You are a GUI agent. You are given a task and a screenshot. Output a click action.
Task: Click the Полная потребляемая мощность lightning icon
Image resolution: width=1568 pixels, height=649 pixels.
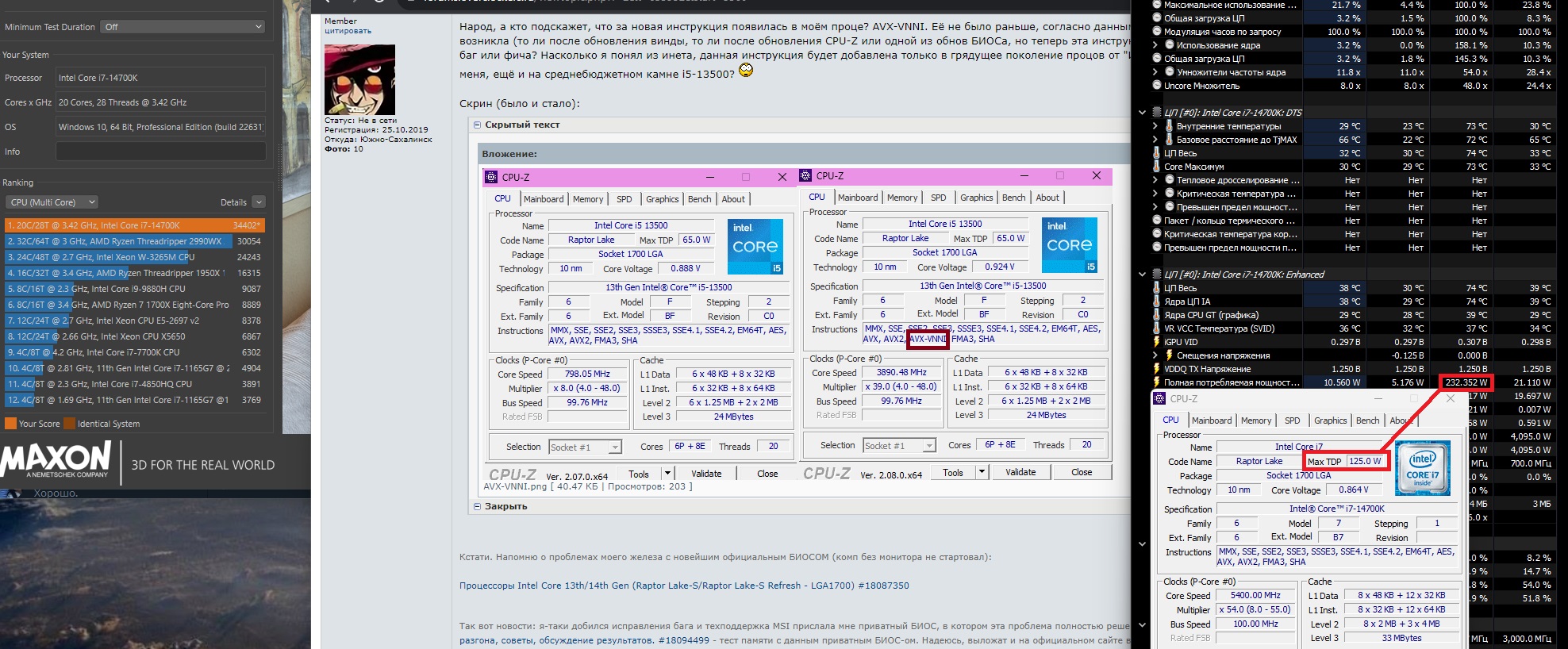tap(1157, 382)
